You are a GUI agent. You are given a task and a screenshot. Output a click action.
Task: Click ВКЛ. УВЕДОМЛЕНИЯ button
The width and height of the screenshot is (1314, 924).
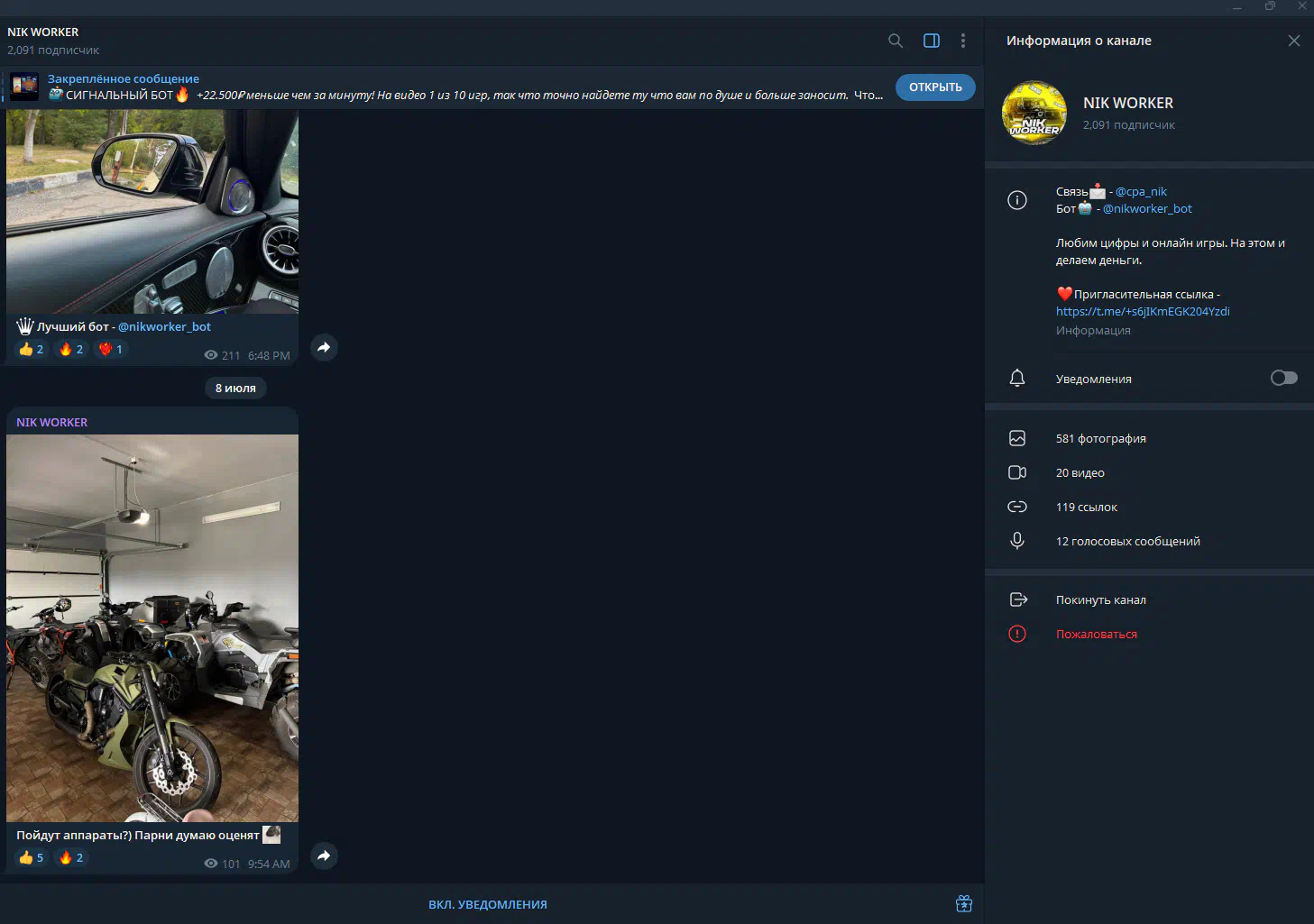pyautogui.click(x=488, y=904)
